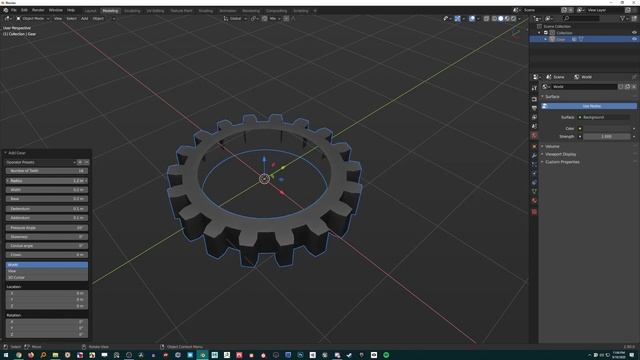Open the Texture properties tab
The image size is (640, 360).
tap(534, 211)
